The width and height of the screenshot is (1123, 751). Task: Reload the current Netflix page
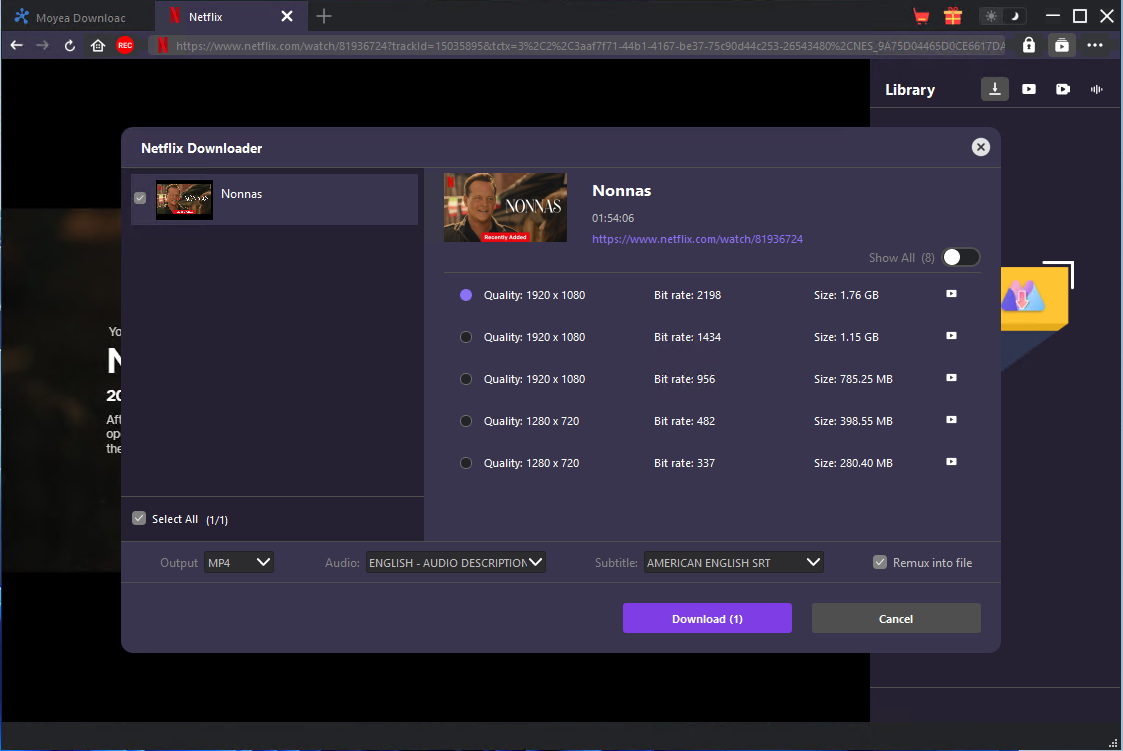tap(69, 45)
